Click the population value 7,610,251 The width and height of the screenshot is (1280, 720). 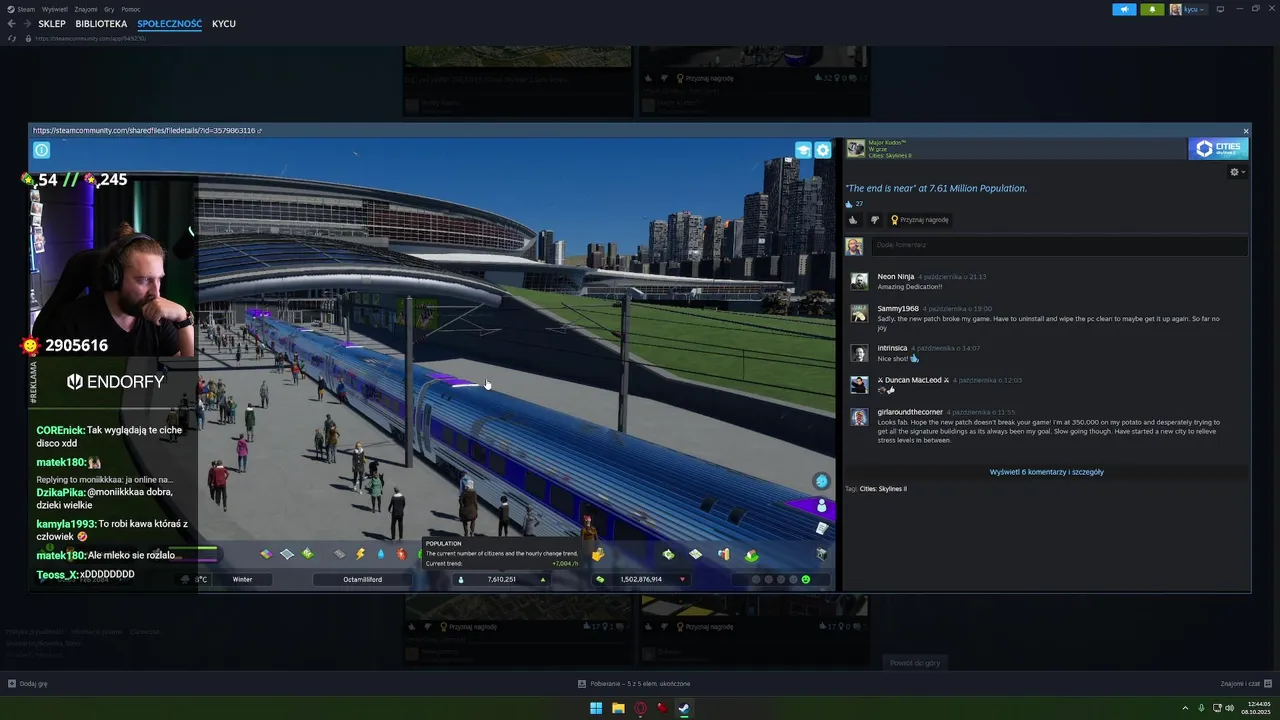[x=501, y=579]
